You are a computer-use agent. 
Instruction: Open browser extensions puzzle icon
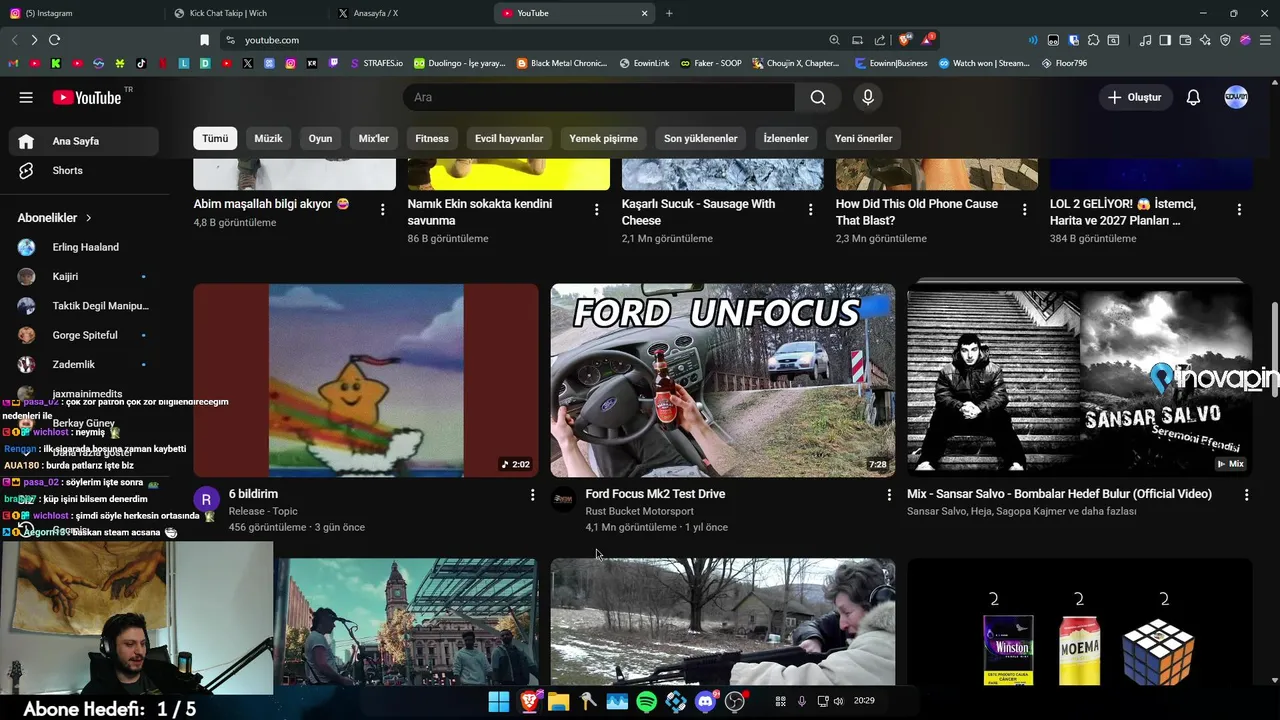[x=1093, y=40]
